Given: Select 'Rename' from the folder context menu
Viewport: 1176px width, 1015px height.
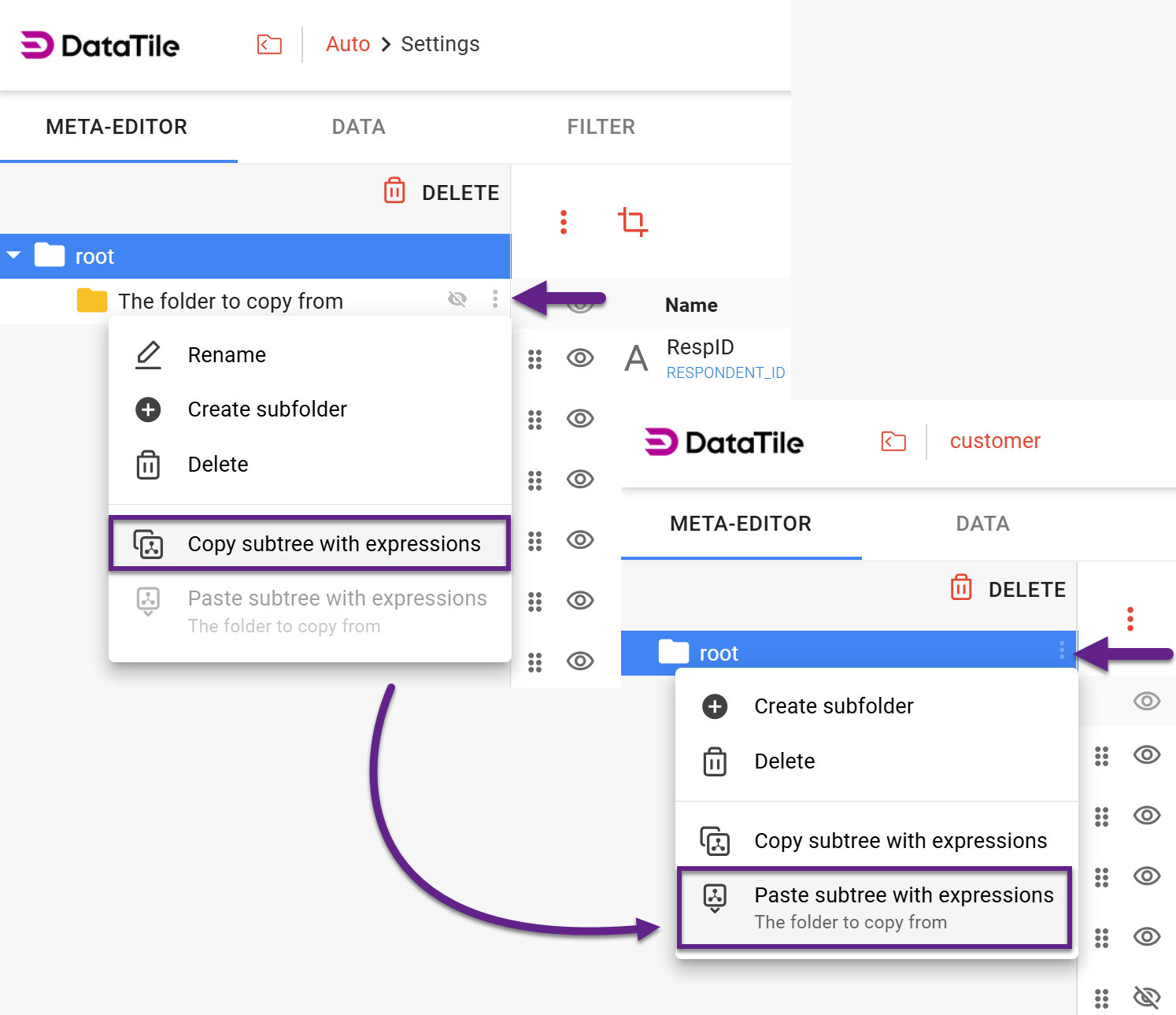Looking at the screenshot, I should point(227,355).
